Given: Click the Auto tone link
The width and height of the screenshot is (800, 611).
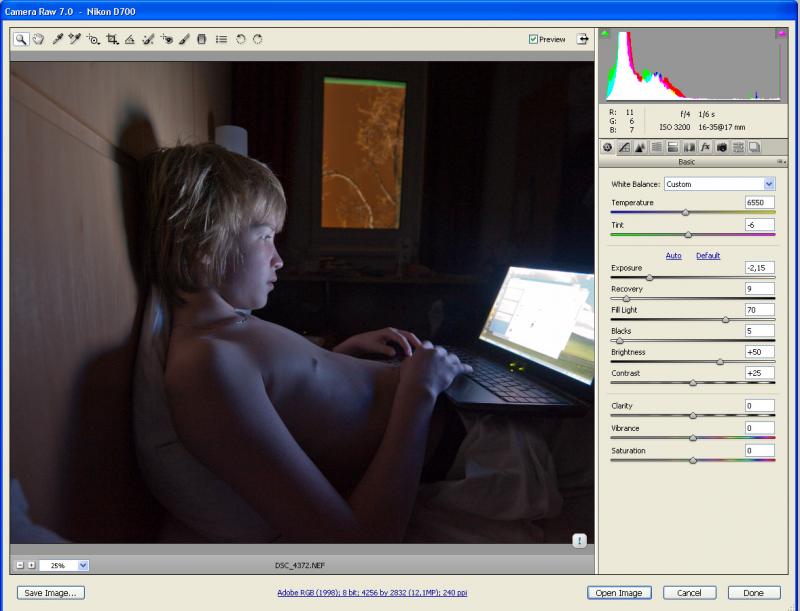Looking at the screenshot, I should 673,256.
